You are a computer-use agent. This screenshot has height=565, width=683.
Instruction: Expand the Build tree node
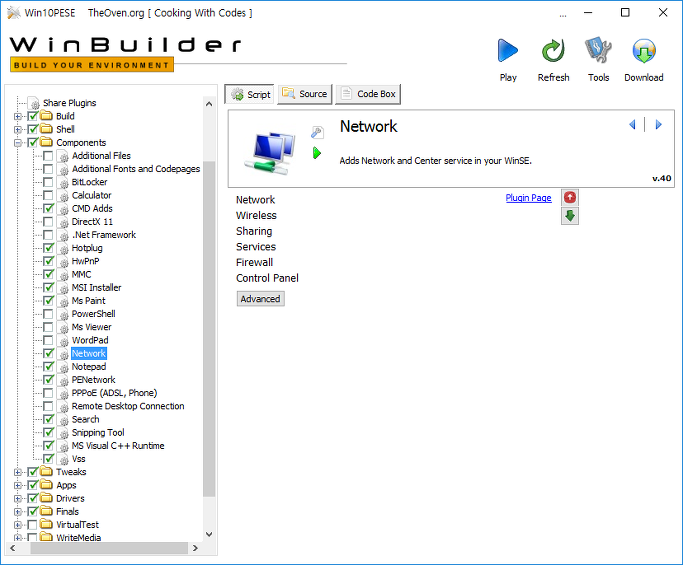coord(18,116)
